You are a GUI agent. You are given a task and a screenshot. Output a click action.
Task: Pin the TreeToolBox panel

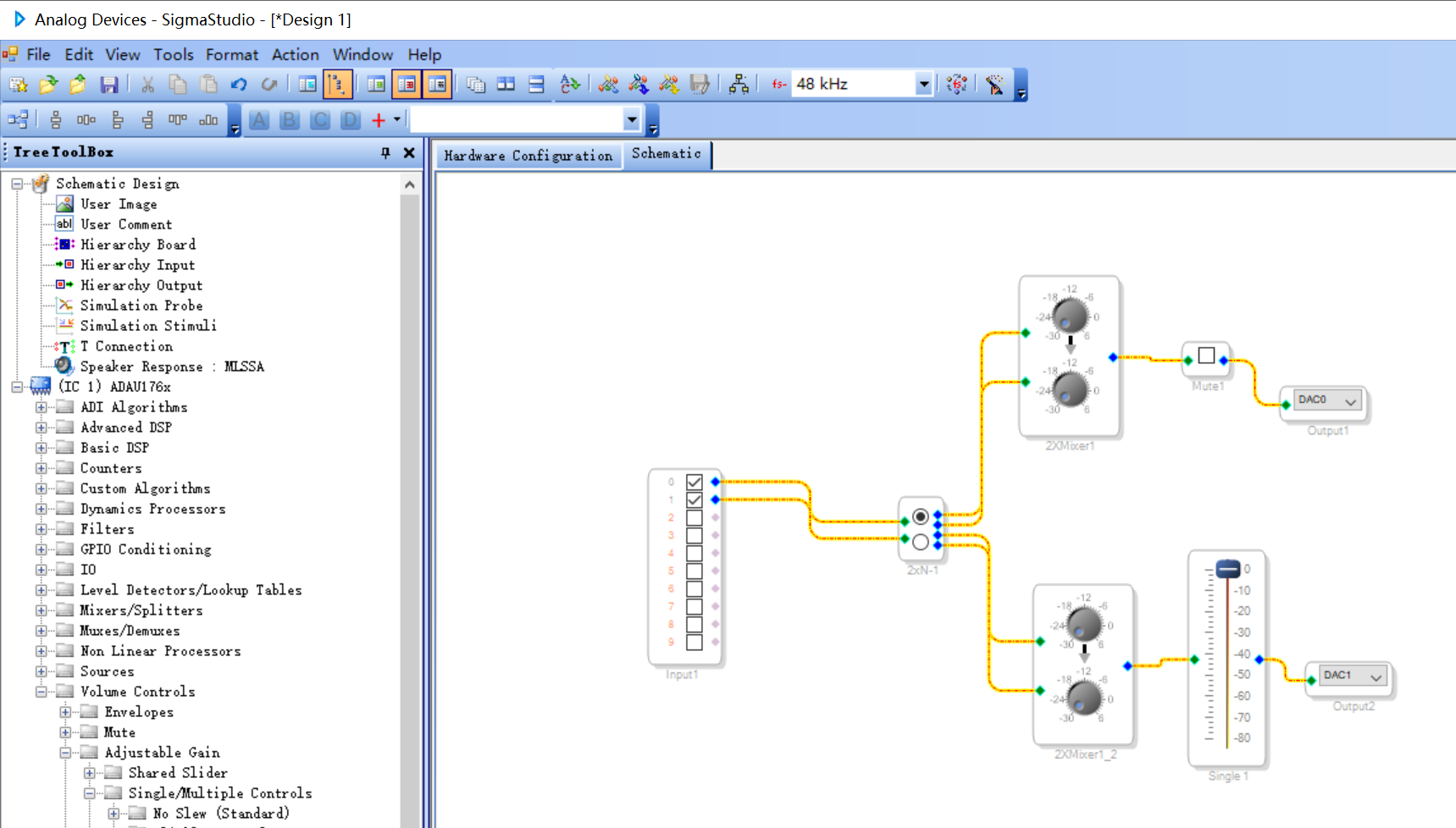click(x=385, y=152)
